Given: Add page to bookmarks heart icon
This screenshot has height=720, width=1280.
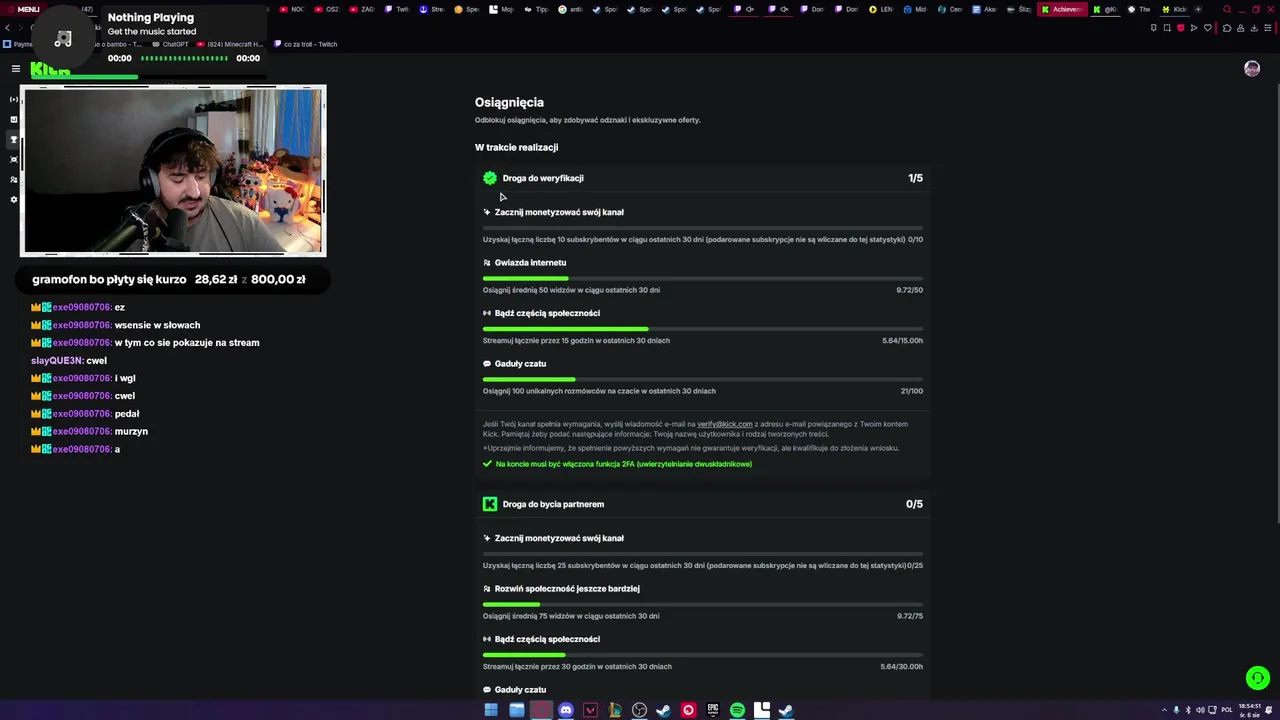Looking at the screenshot, I should (1208, 28).
